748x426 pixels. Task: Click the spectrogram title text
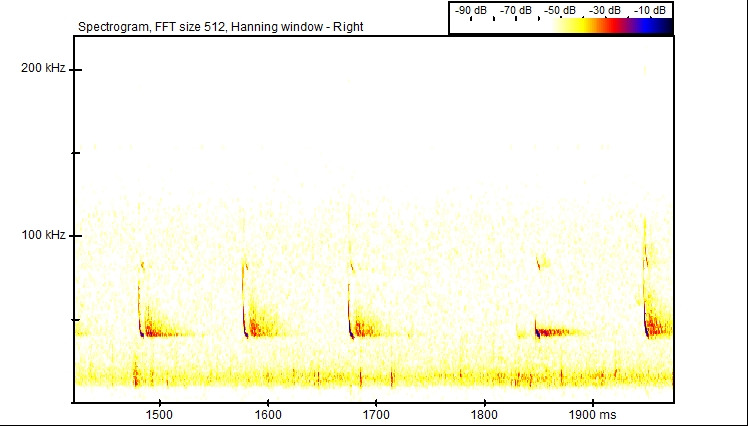click(219, 26)
